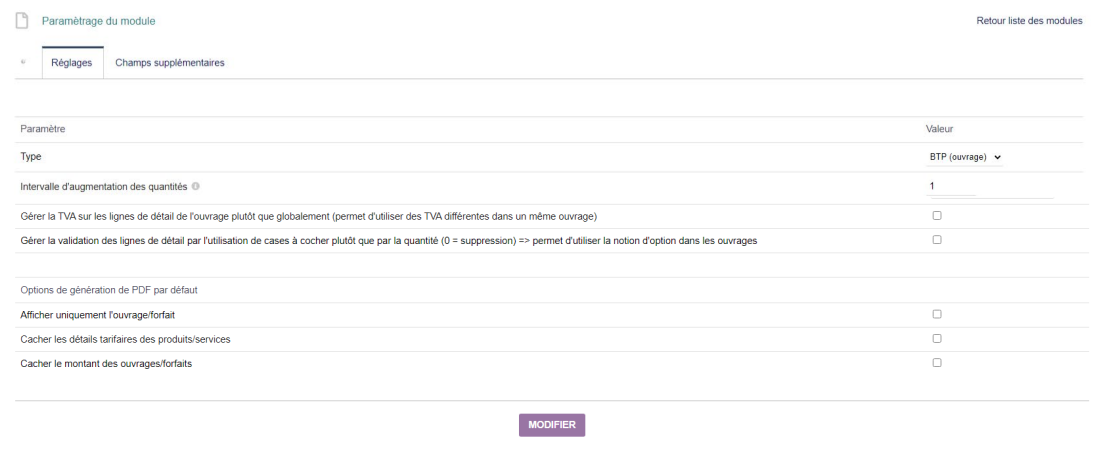
Task: Check Afficher uniquement l'ouvrage/forfait
Action: click(936, 314)
